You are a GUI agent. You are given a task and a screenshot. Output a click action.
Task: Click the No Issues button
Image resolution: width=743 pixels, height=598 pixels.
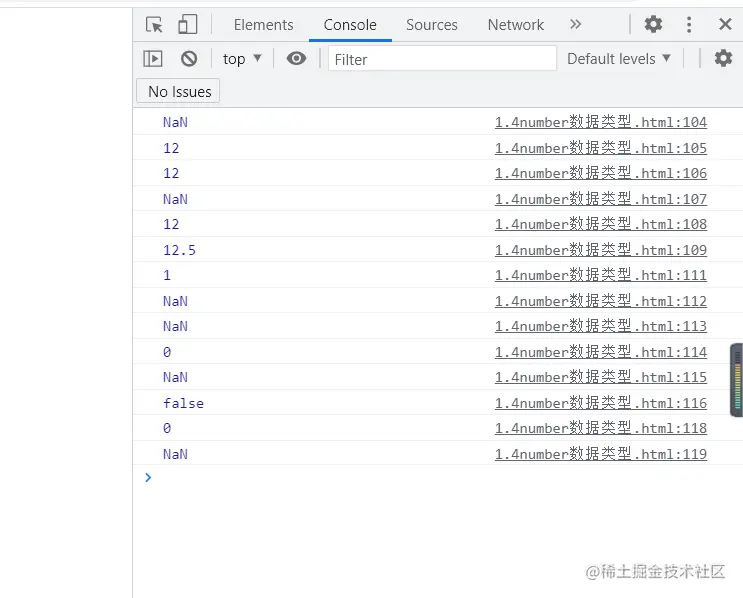(x=178, y=91)
